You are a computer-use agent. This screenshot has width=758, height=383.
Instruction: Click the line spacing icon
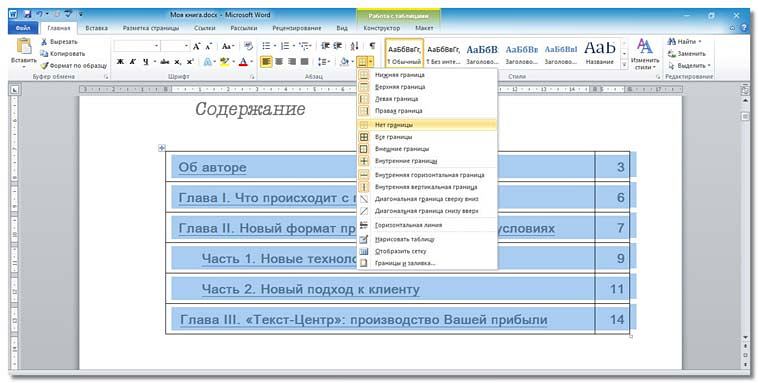(x=322, y=62)
